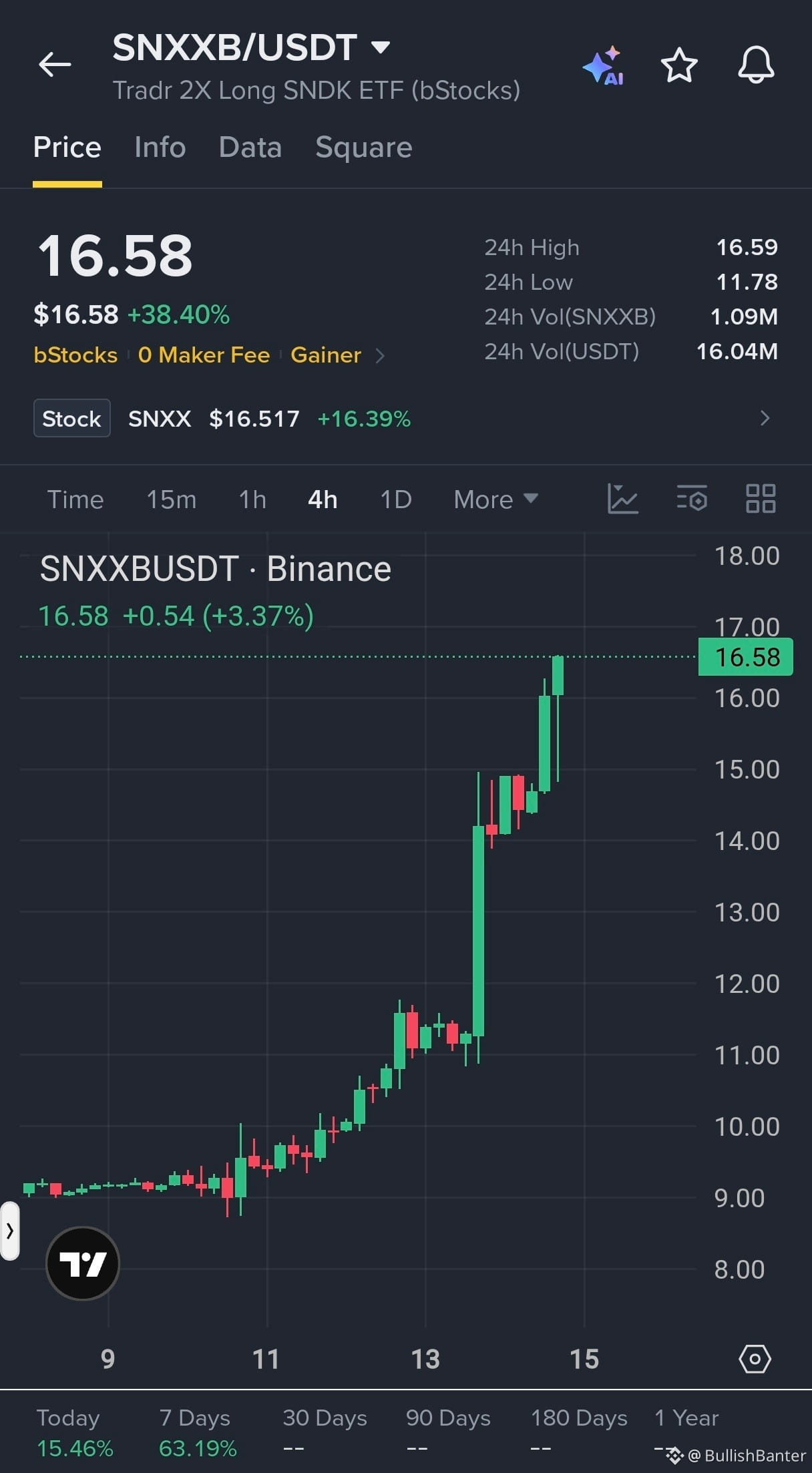The height and width of the screenshot is (1473, 812).
Task: Select the 15m timeframe
Action: pyautogui.click(x=171, y=499)
